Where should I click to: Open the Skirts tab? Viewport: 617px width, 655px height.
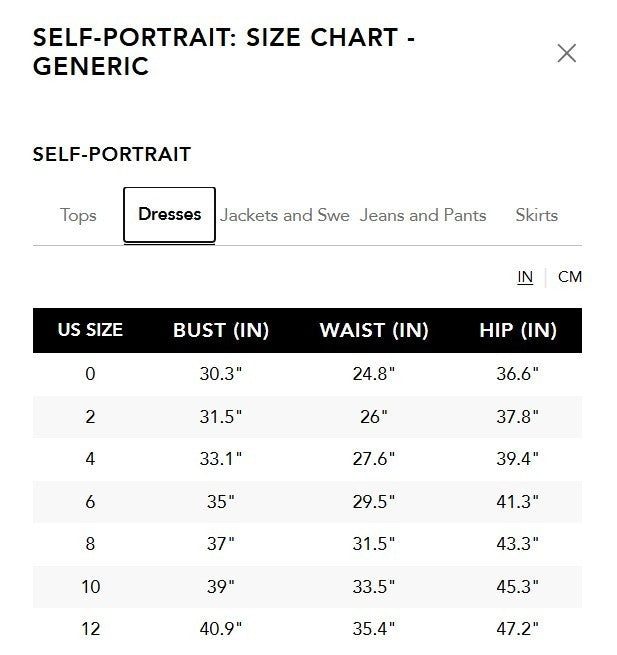click(536, 215)
